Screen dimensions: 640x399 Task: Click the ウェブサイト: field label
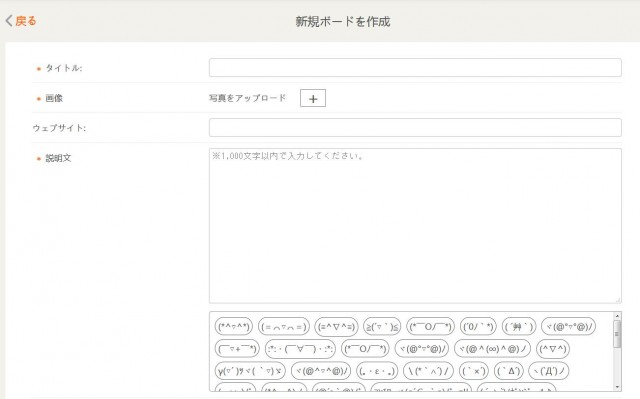pos(59,128)
